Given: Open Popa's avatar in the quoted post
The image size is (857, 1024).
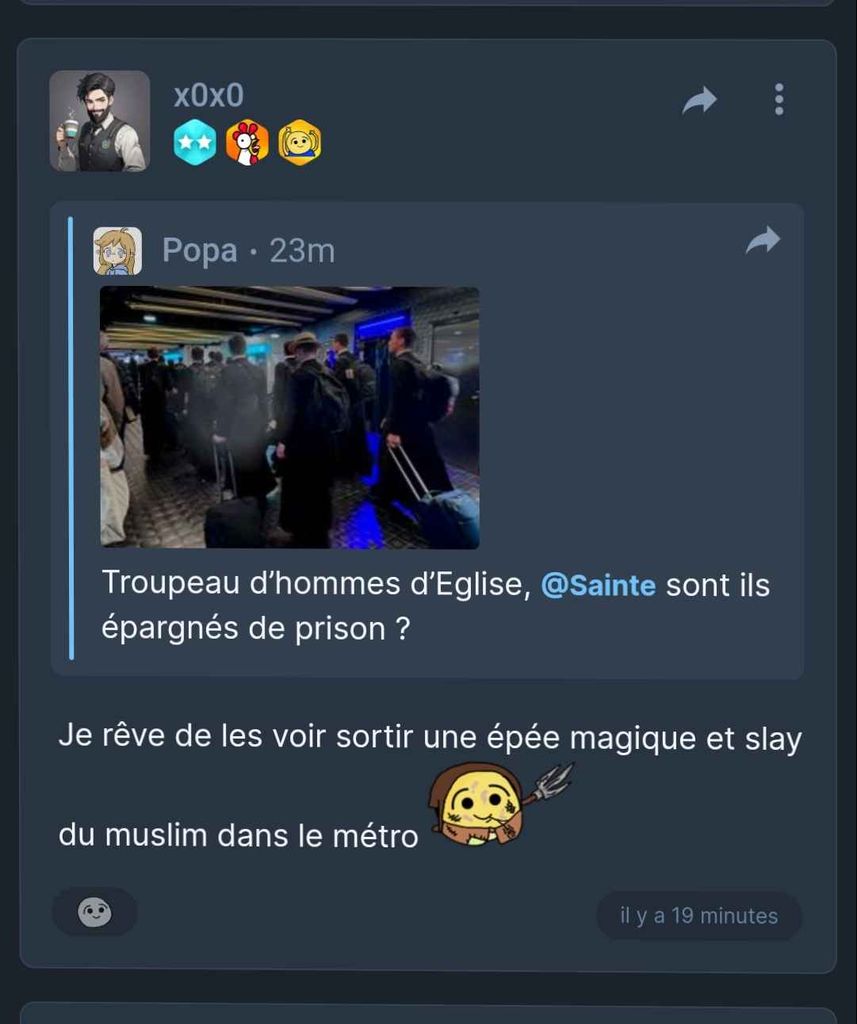Looking at the screenshot, I should [118, 251].
